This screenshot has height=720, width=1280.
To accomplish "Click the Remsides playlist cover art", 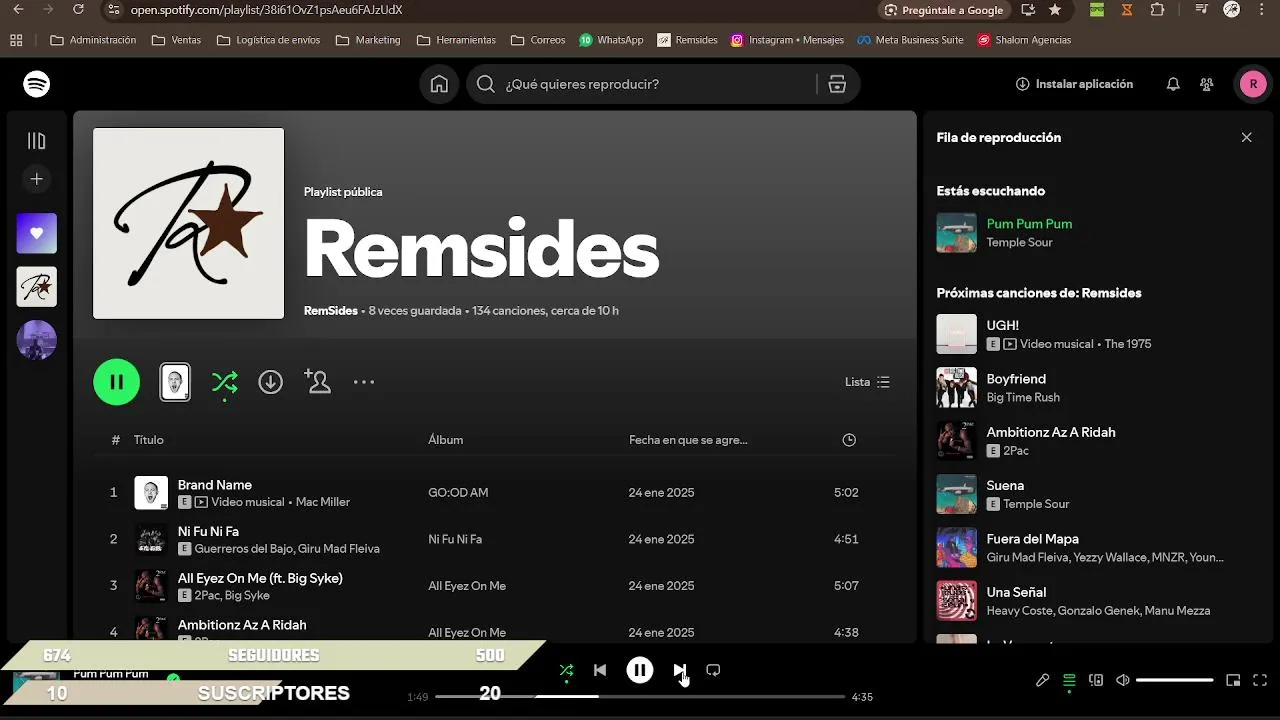I will tap(189, 223).
